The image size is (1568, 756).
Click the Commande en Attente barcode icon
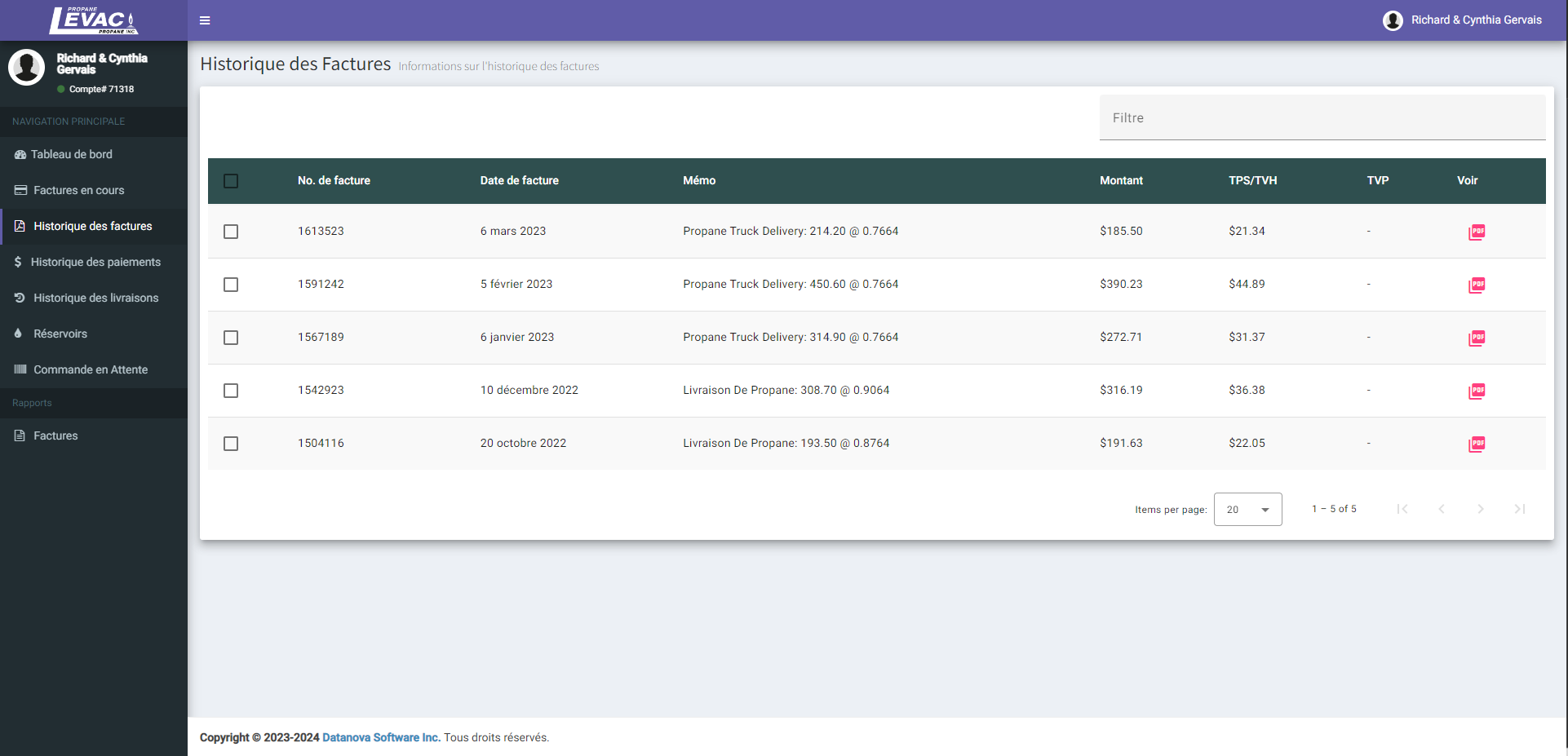point(20,369)
